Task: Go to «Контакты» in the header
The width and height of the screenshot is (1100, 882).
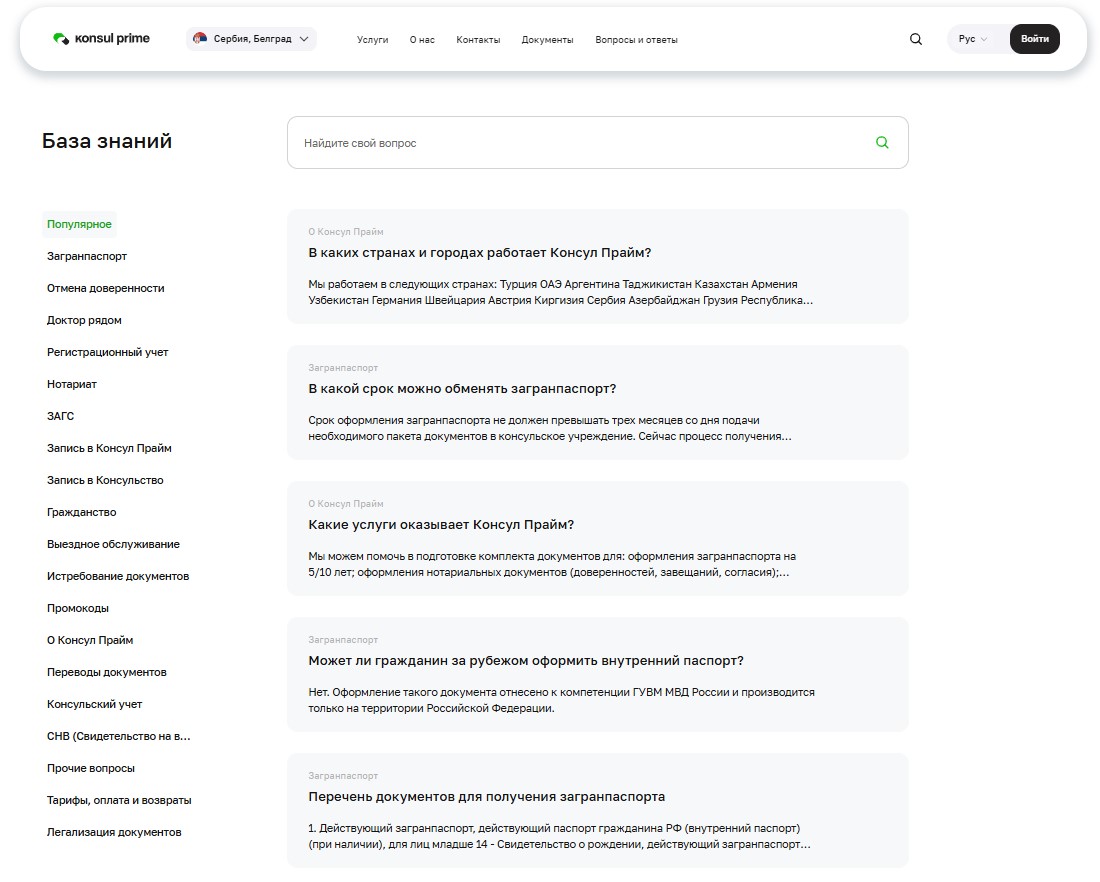Action: pos(478,39)
